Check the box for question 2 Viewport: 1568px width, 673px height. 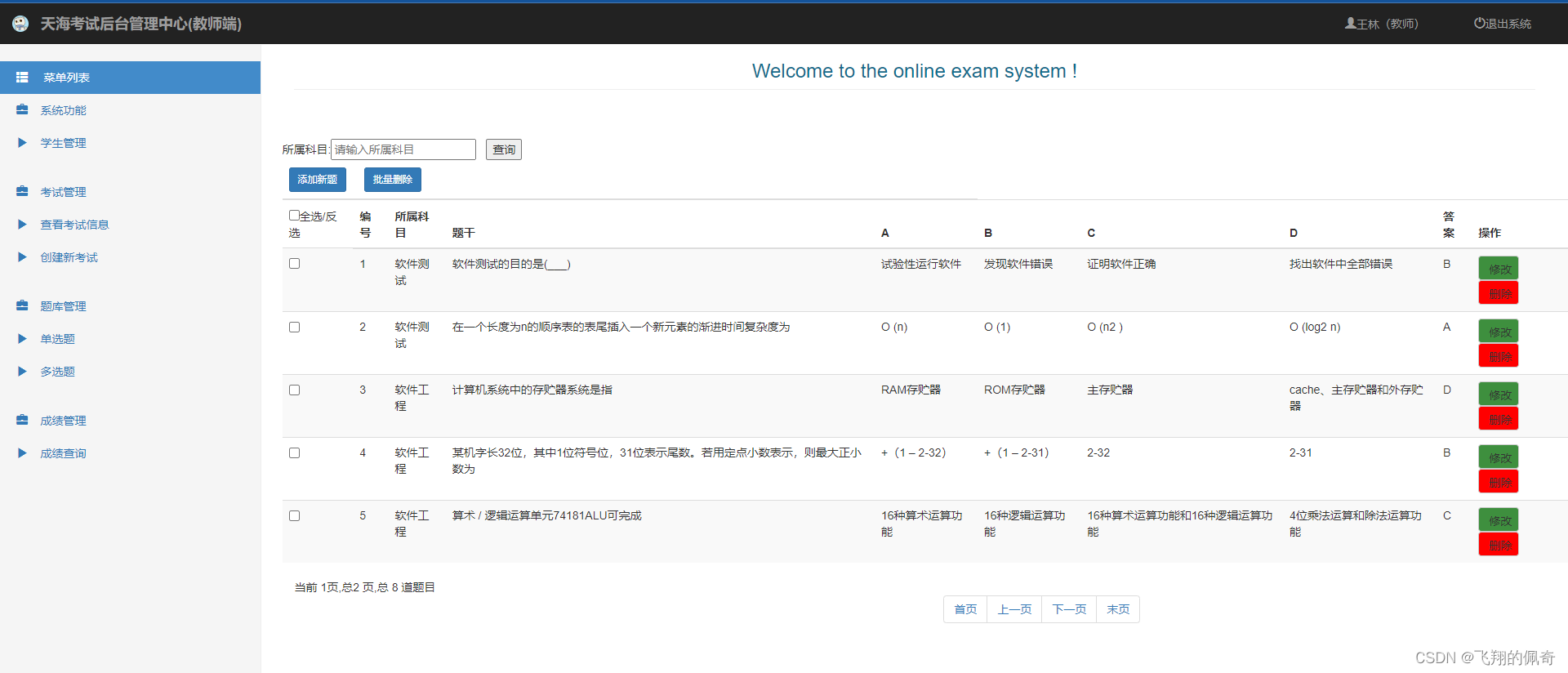(294, 327)
